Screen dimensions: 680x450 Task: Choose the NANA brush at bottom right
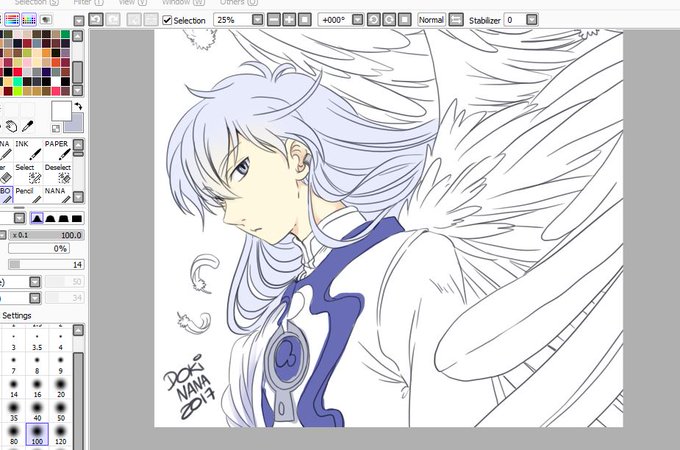pyautogui.click(x=57, y=195)
